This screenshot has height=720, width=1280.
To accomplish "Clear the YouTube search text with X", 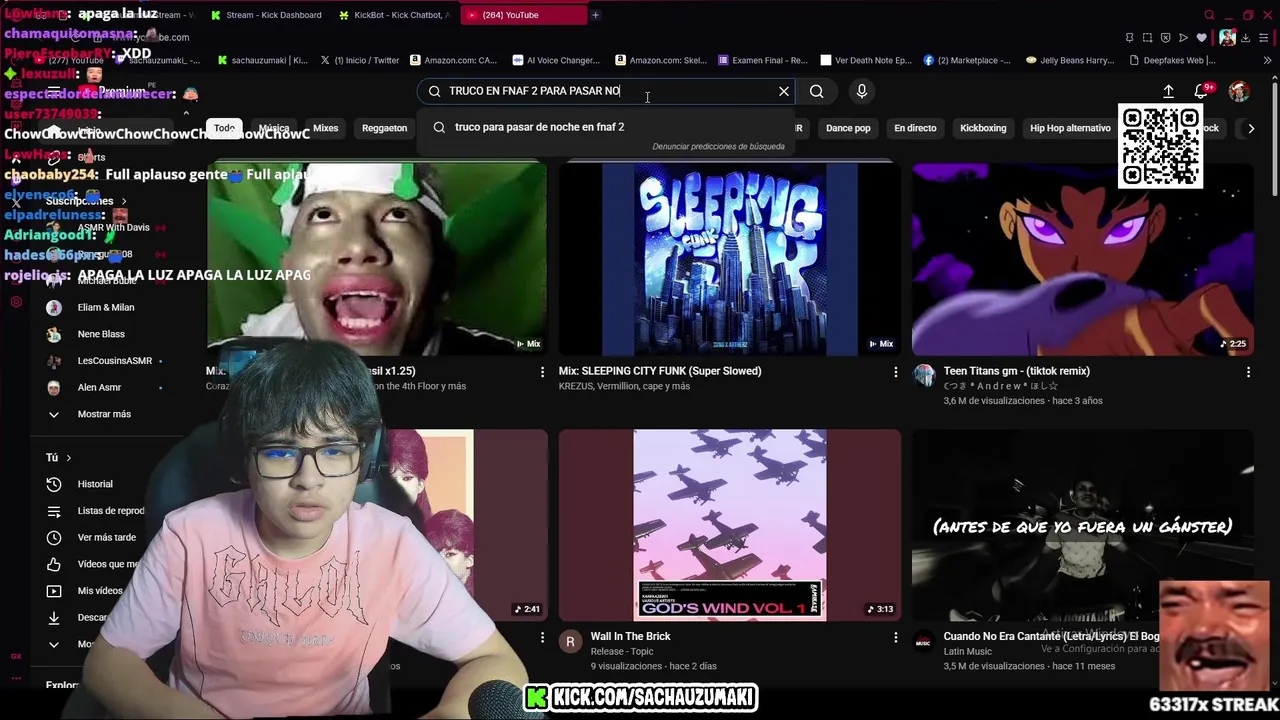I will point(784,91).
